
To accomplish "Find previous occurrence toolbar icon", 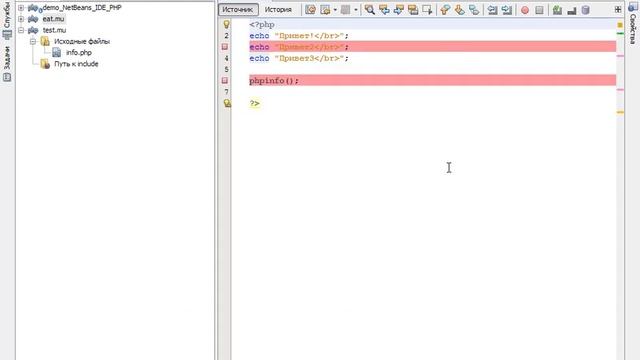I will click(384, 10).
